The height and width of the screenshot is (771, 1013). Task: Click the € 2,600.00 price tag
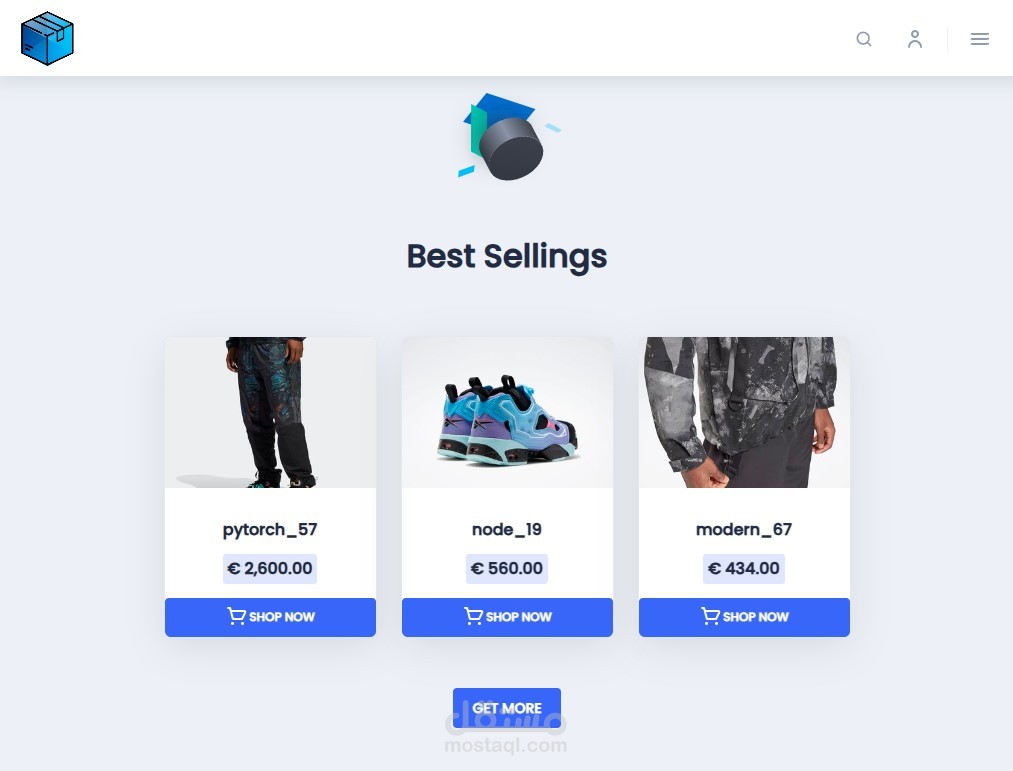coord(270,569)
